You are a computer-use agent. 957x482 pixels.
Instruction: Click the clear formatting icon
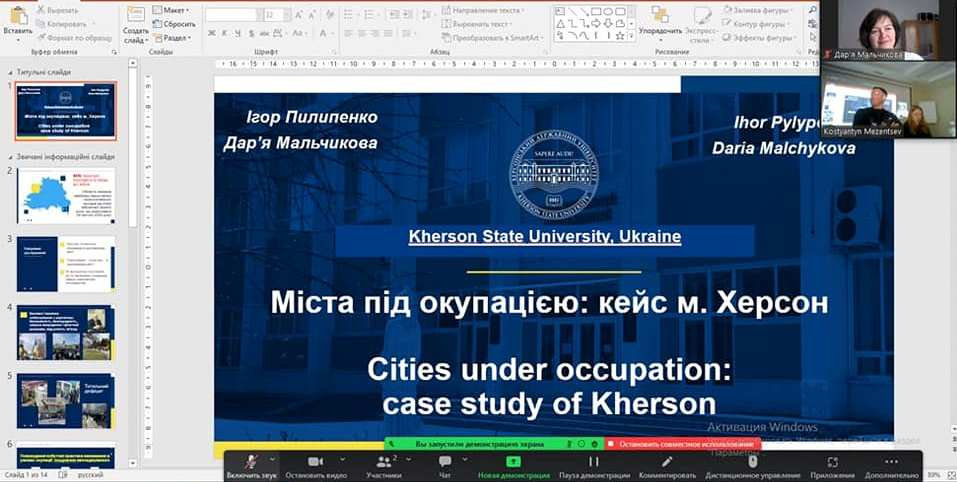[330, 15]
